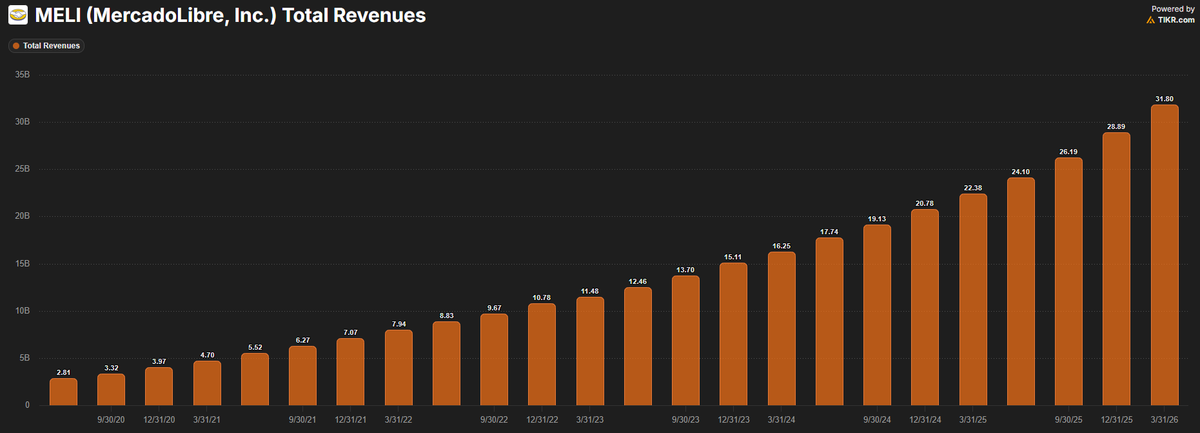
Task: Click the 3/31/26 x-axis date
Action: [1165, 421]
